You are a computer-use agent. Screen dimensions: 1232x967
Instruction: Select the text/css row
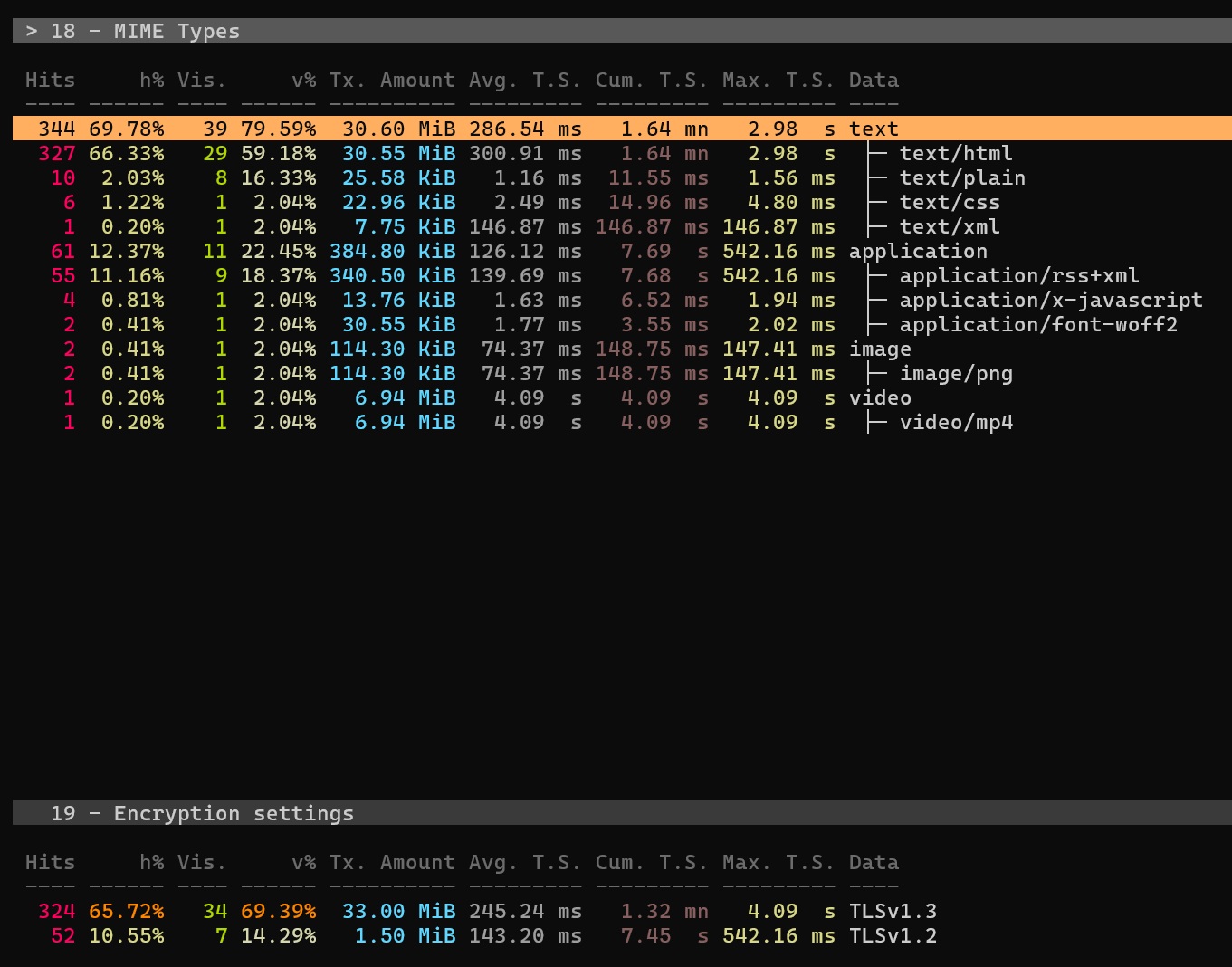tap(949, 202)
